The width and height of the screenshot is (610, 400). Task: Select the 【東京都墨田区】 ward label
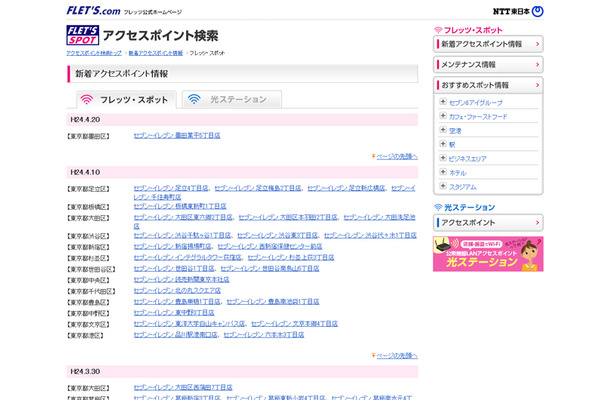coord(88,136)
